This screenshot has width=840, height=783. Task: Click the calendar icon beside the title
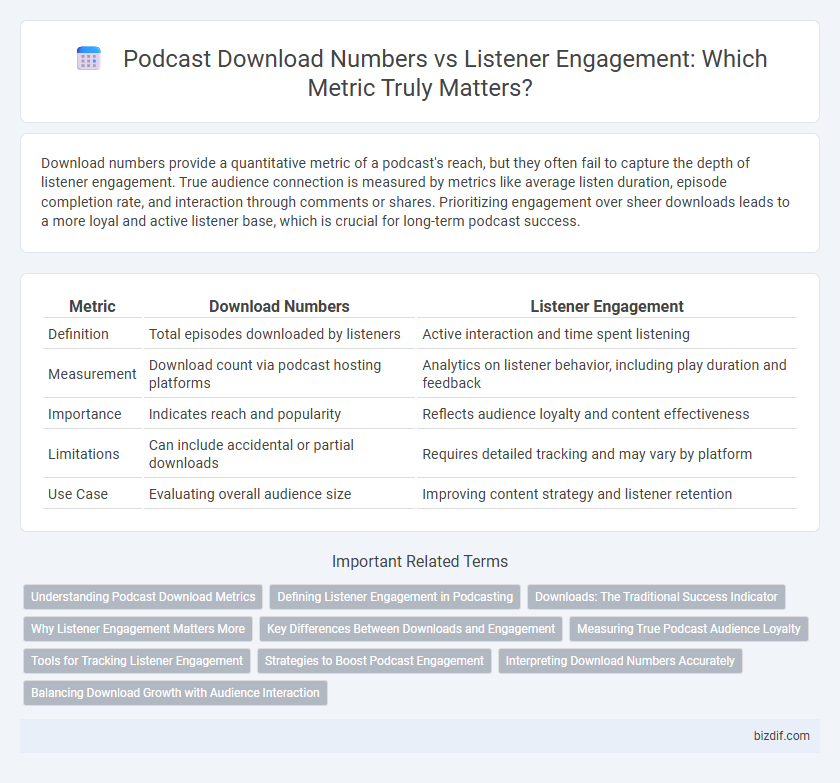89,58
